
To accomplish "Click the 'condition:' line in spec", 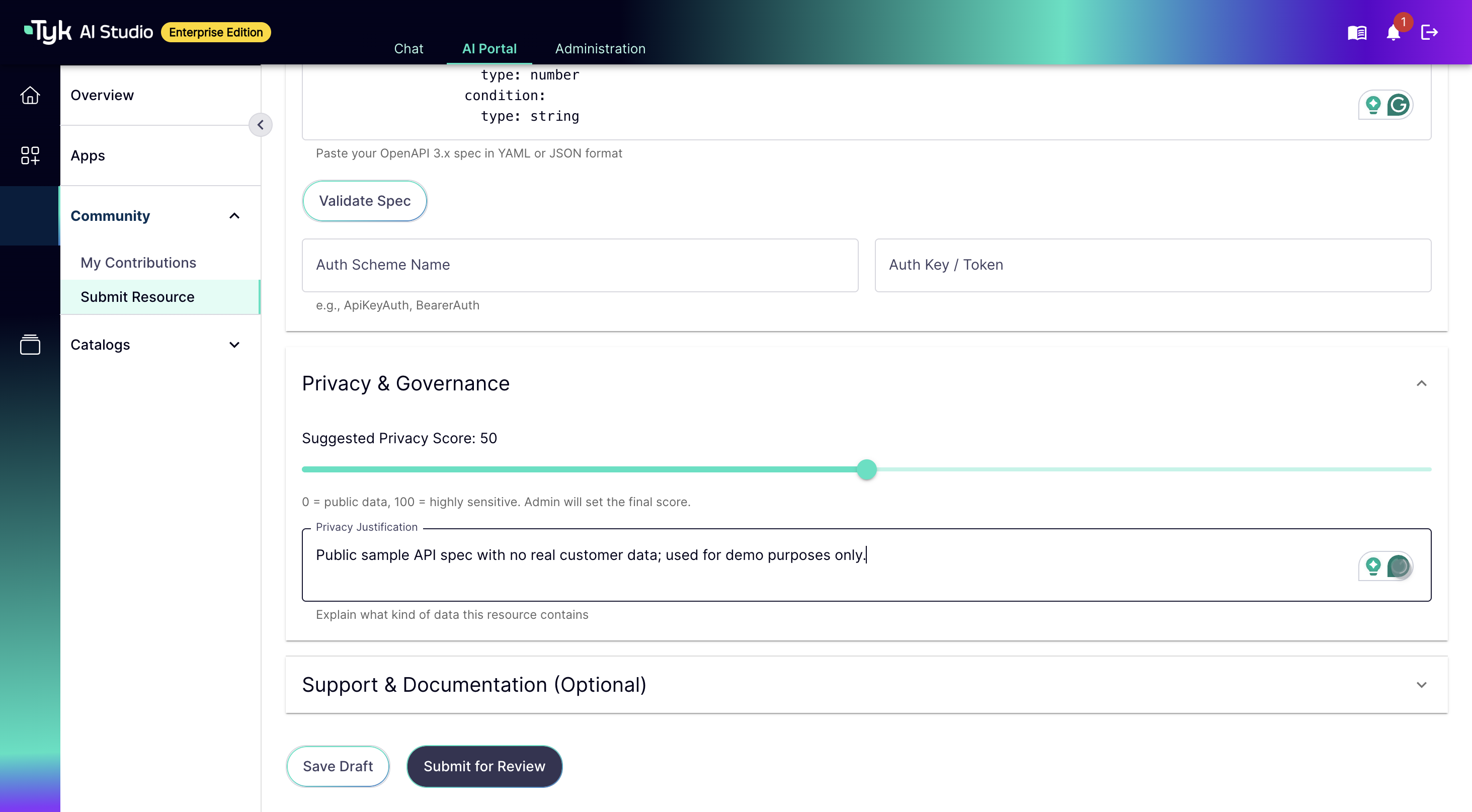I will pos(505,96).
